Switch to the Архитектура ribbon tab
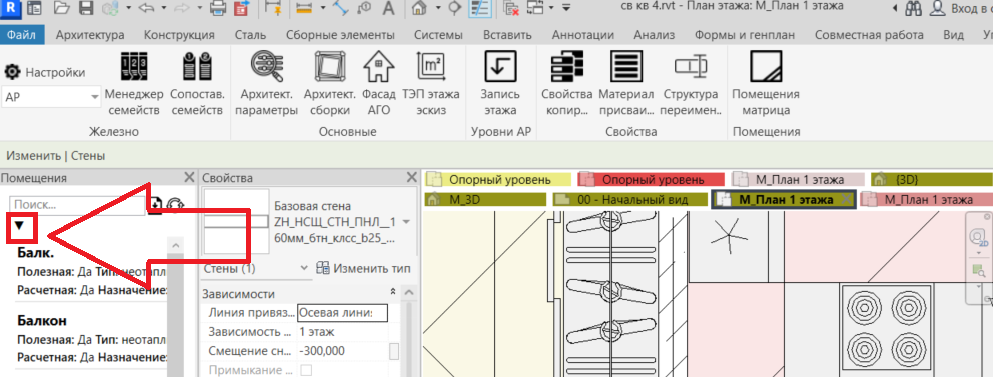Image resolution: width=993 pixels, height=377 pixels. coord(90,35)
